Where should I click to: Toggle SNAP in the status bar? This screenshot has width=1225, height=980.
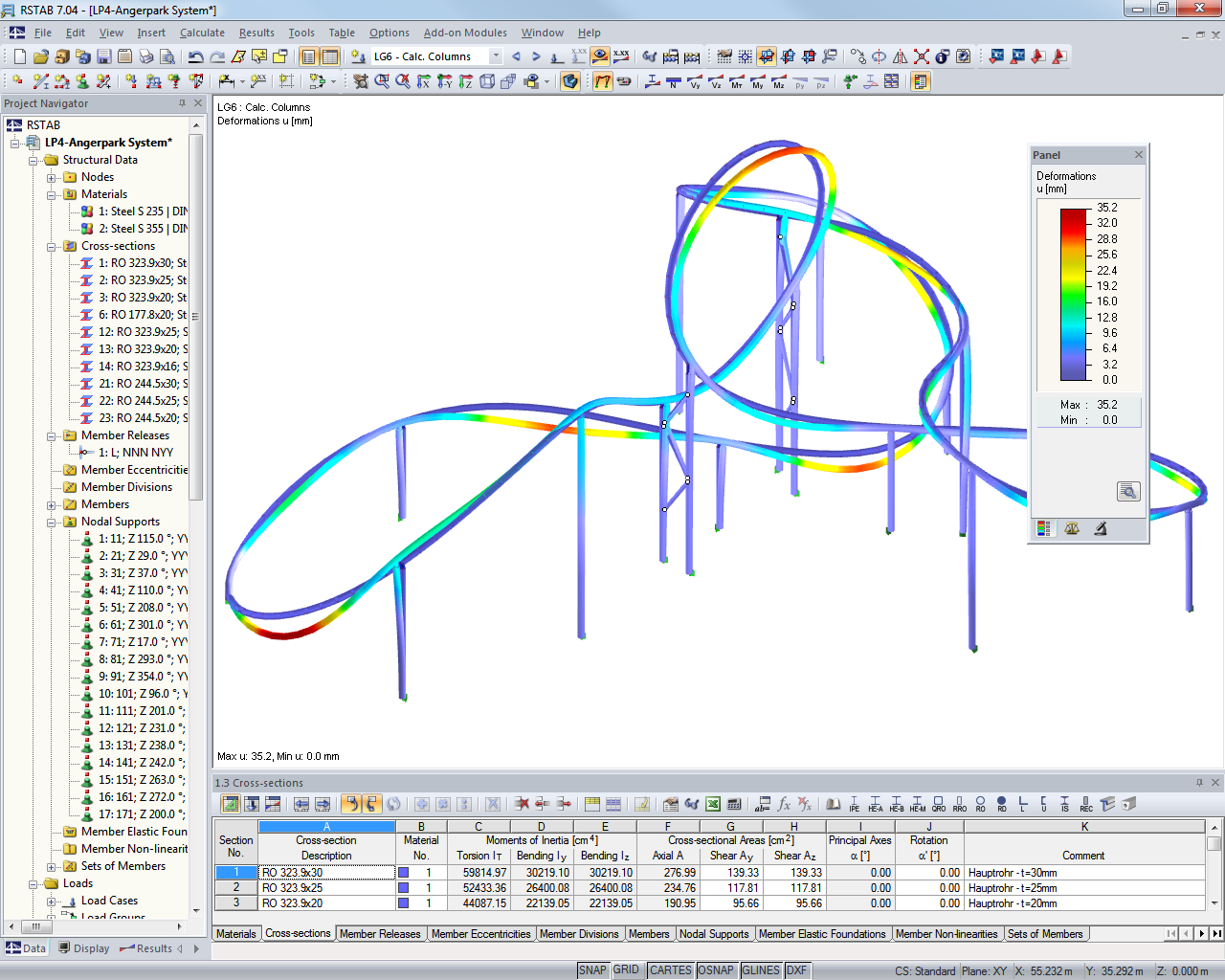593,969
